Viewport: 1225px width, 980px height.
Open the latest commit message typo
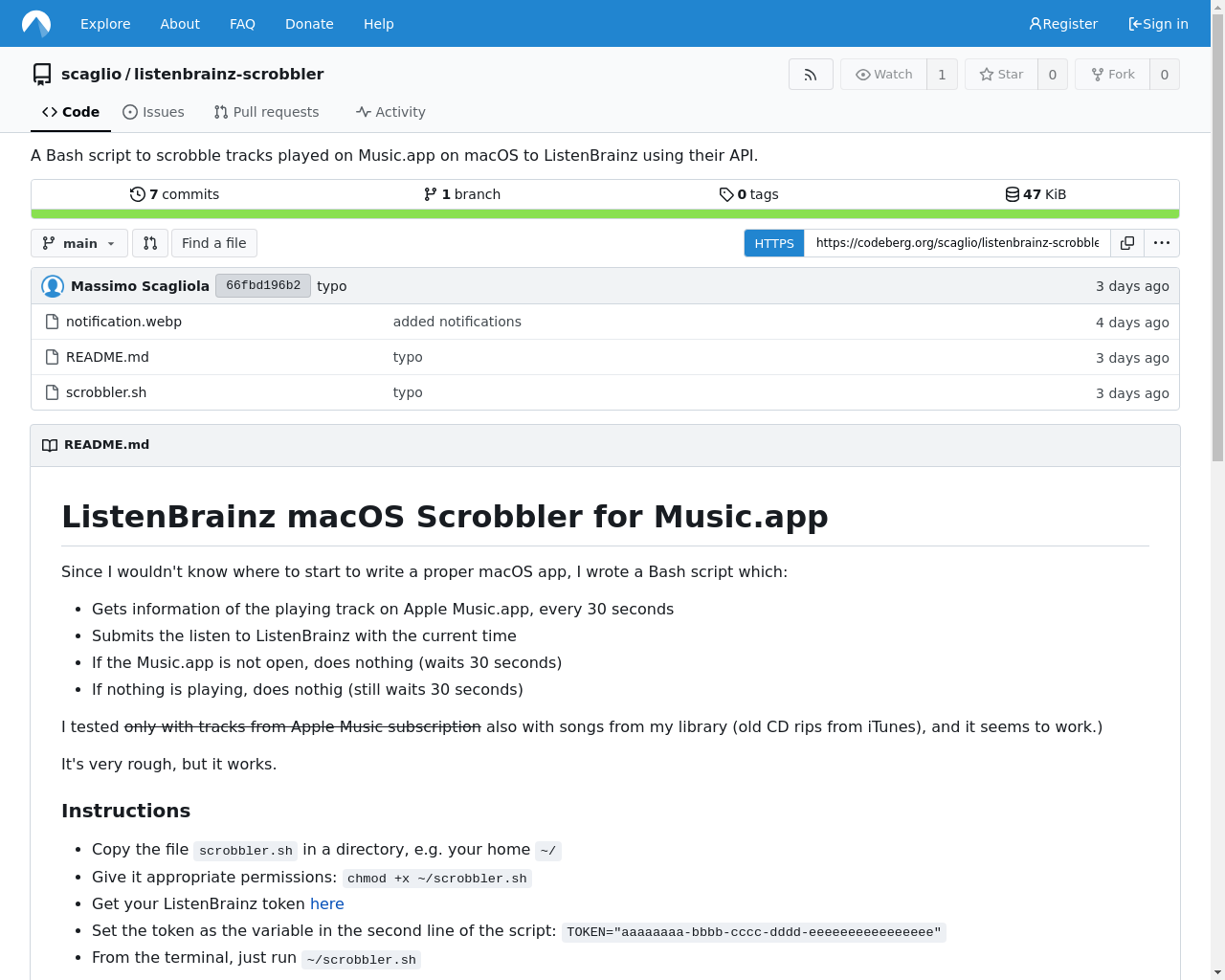coord(332,286)
